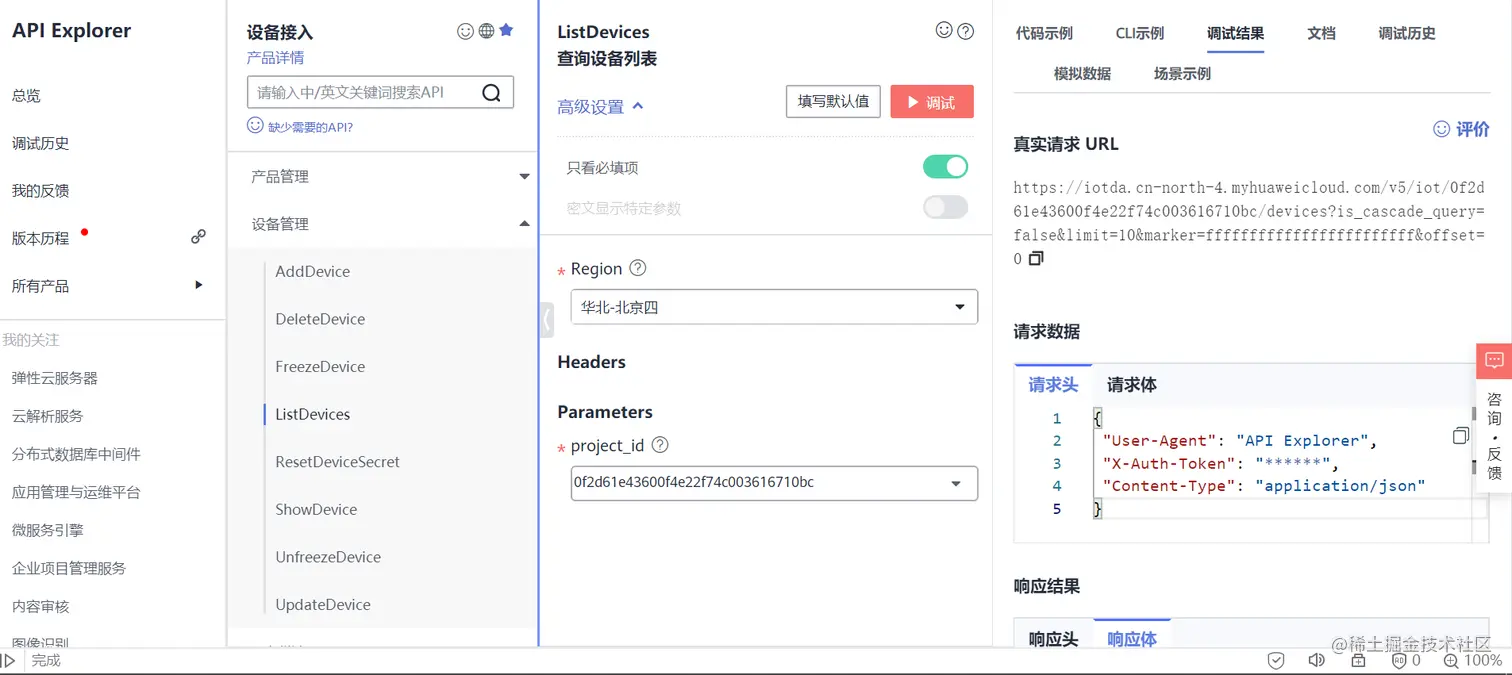1512x675 pixels.
Task: Click the help icon beside project_id
Action: [659, 445]
